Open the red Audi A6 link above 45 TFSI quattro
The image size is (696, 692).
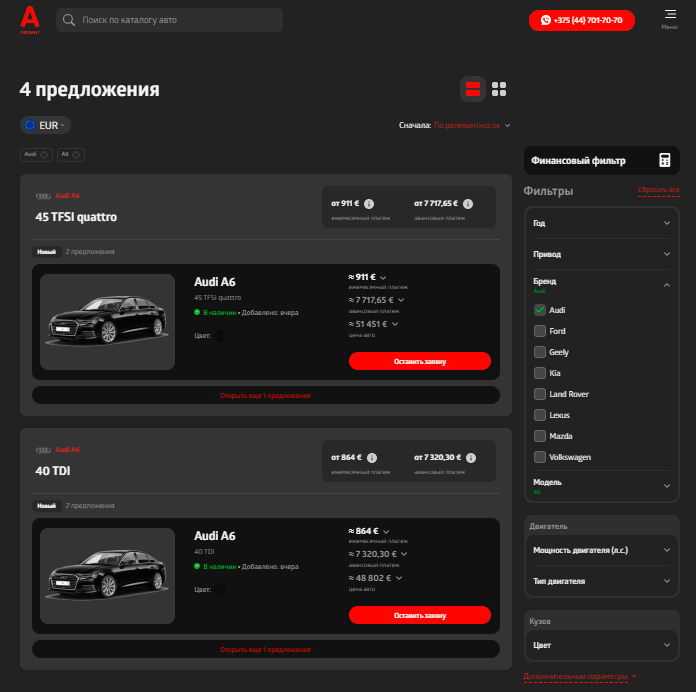point(67,196)
